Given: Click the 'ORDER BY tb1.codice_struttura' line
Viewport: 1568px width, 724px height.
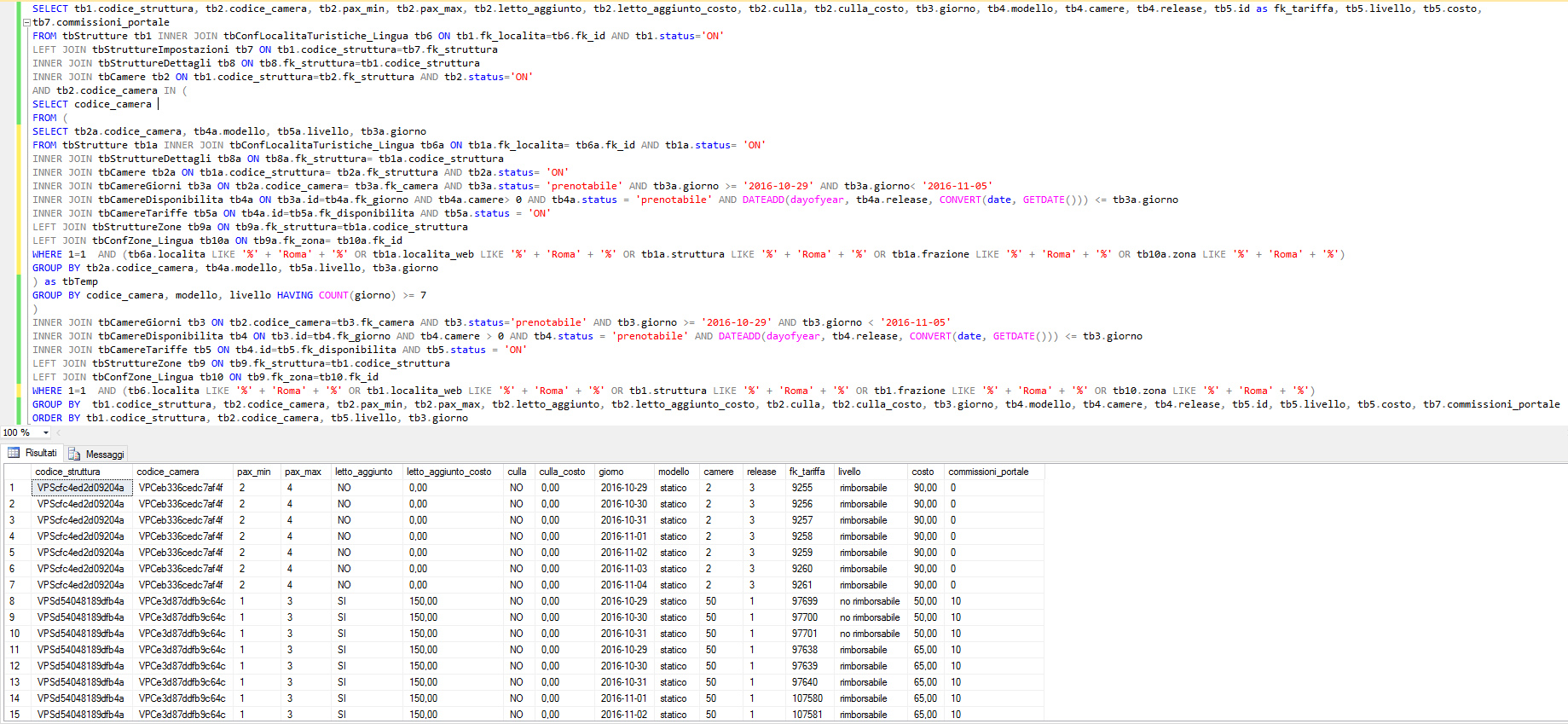Looking at the screenshot, I should pyautogui.click(x=250, y=418).
